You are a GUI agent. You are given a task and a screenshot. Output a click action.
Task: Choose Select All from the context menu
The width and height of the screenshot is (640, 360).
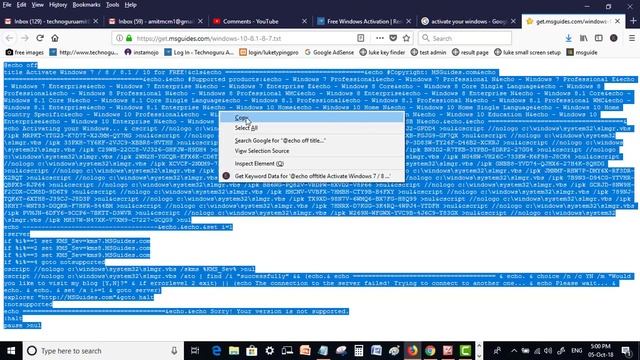click(312, 128)
